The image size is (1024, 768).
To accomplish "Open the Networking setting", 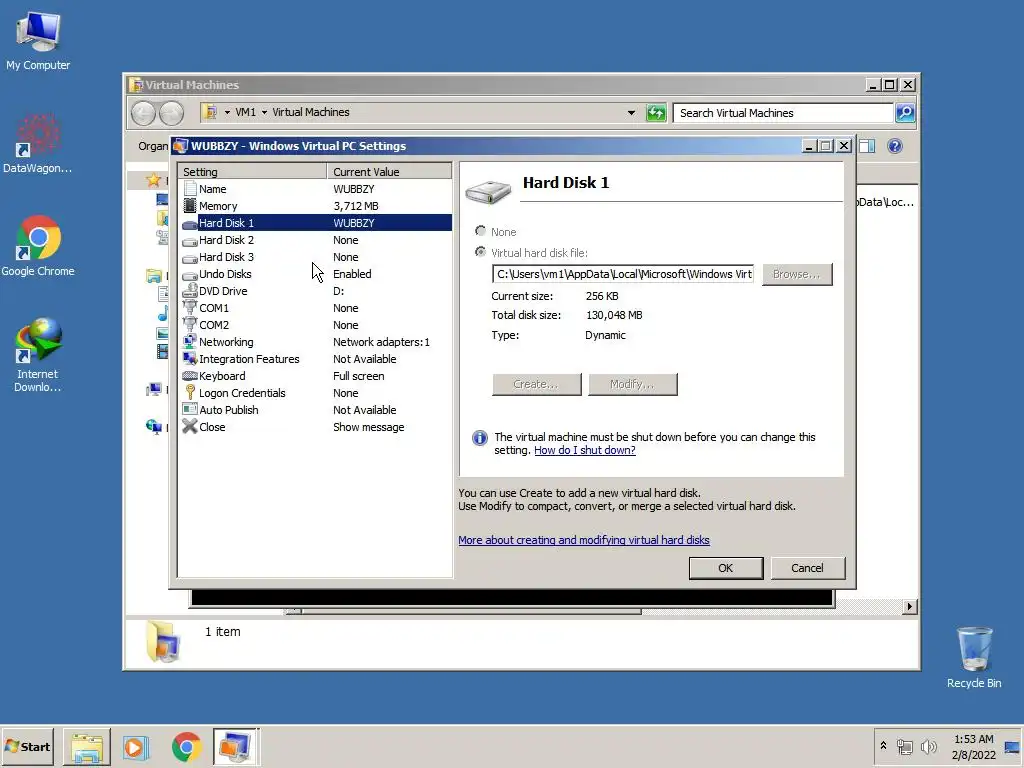I will [x=315, y=342].
